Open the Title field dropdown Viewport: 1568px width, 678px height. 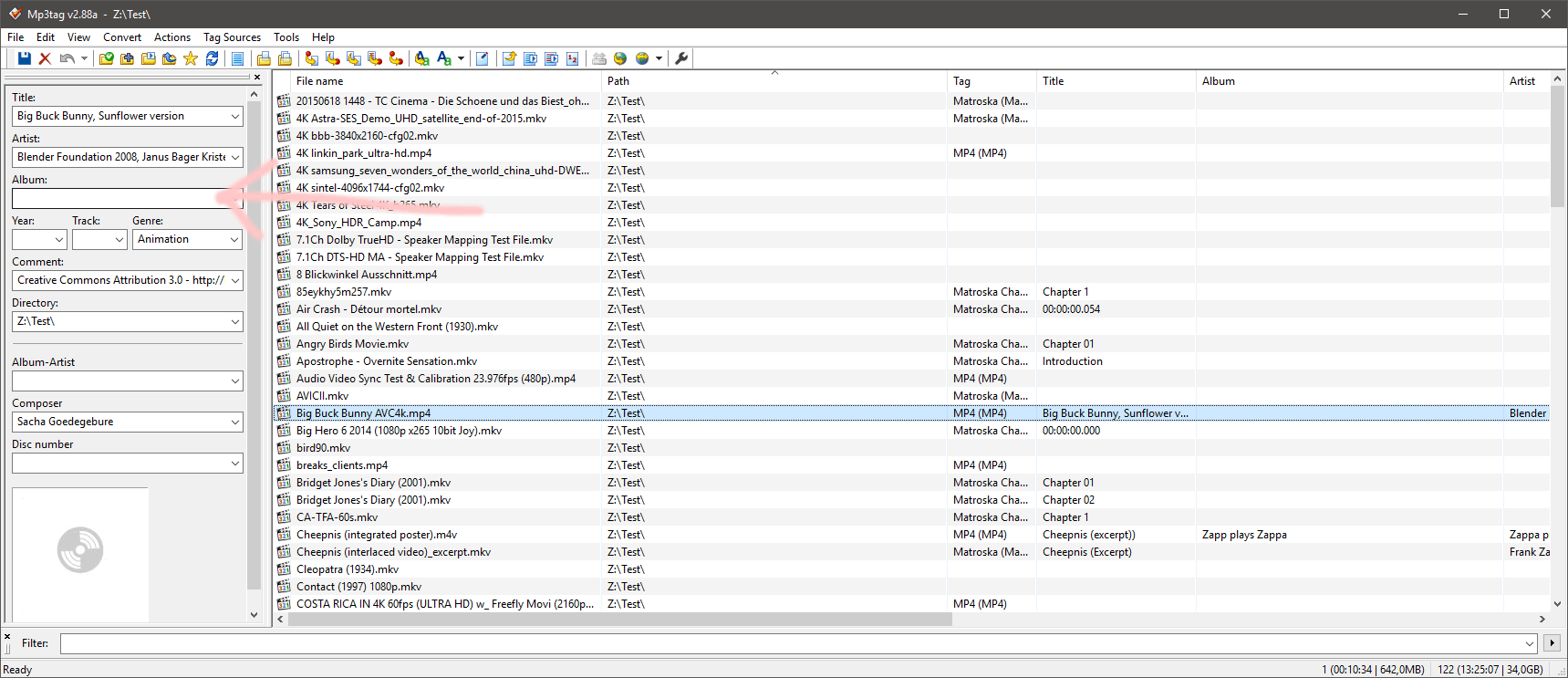tap(235, 116)
